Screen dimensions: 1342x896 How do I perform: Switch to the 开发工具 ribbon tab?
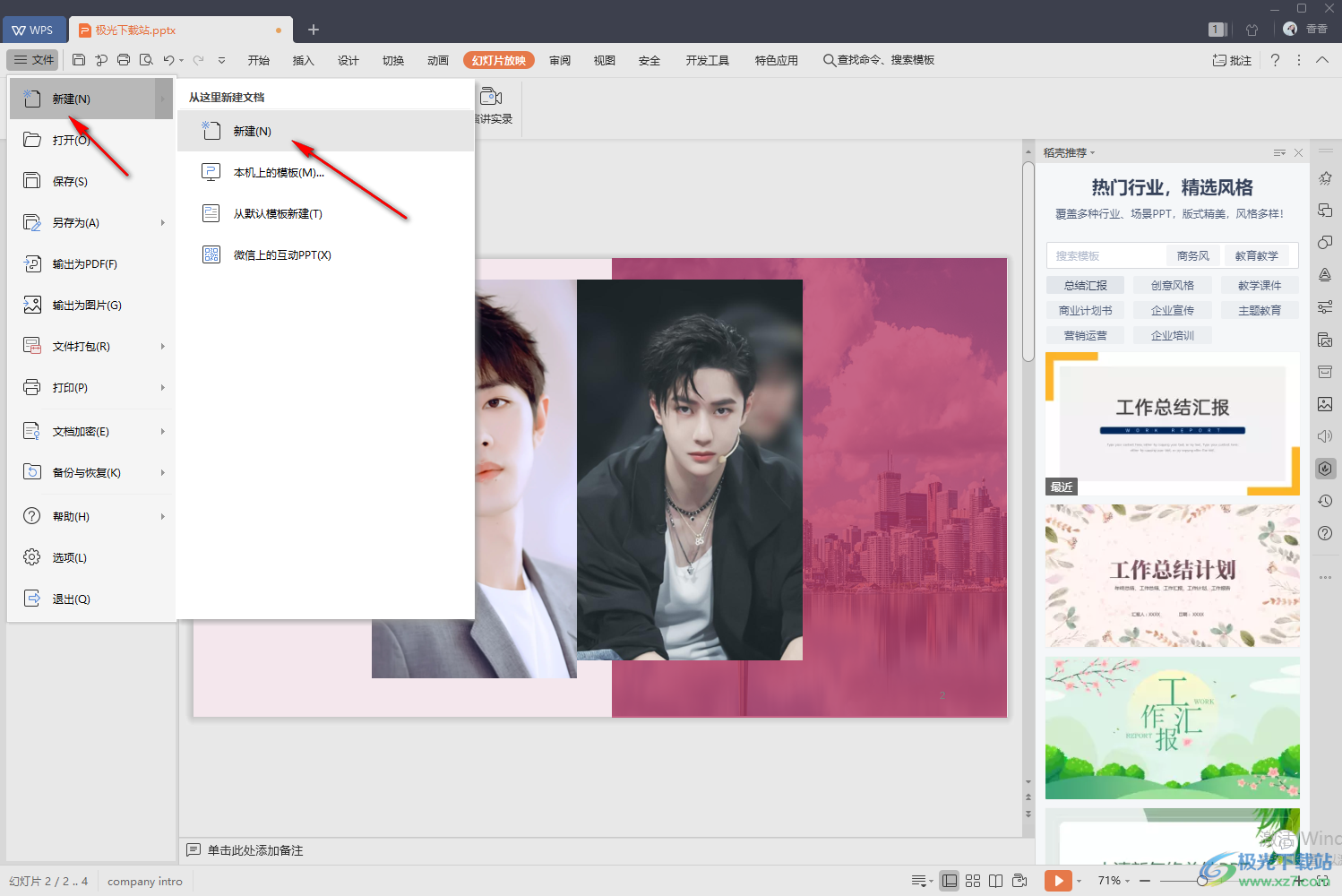(708, 60)
